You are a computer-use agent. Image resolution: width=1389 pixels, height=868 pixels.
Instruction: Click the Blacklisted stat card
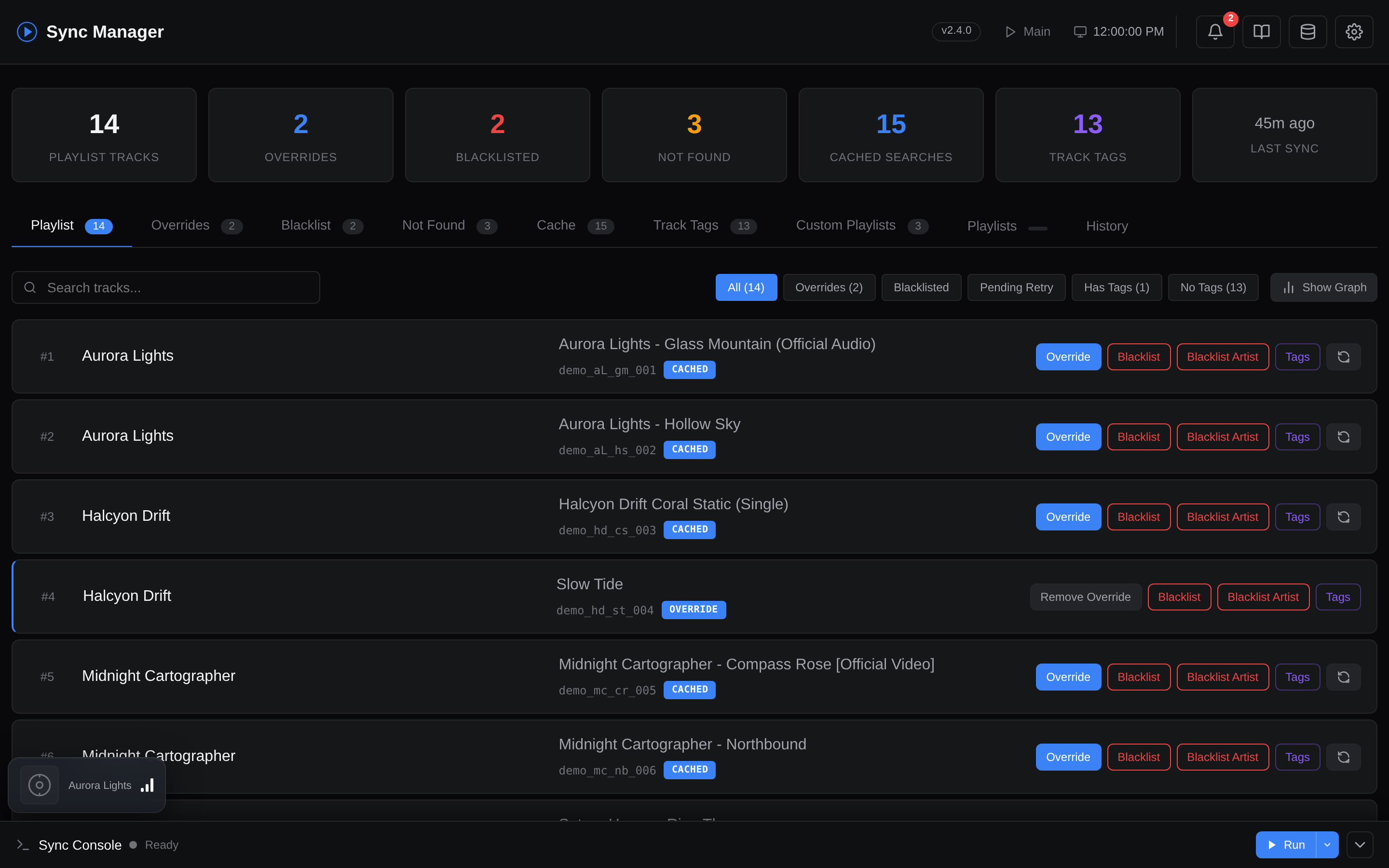click(498, 135)
